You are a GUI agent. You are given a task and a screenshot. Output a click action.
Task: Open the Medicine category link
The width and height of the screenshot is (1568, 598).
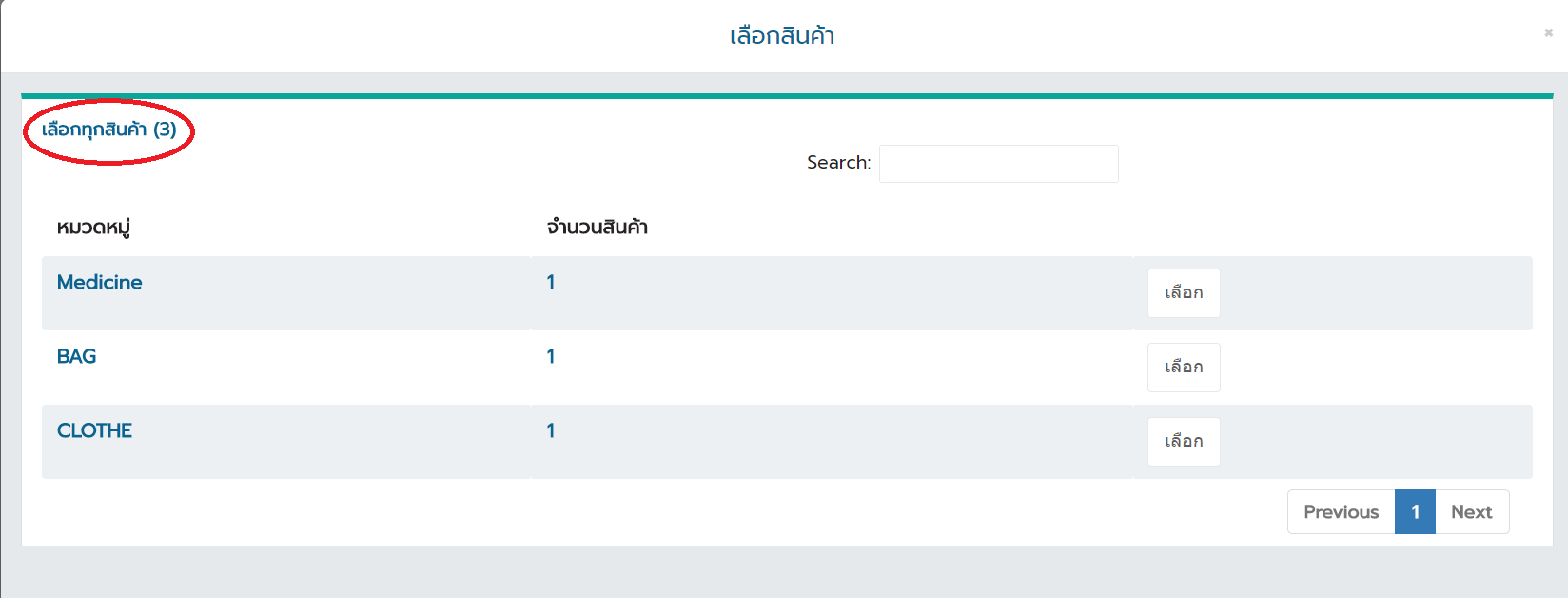(x=99, y=282)
